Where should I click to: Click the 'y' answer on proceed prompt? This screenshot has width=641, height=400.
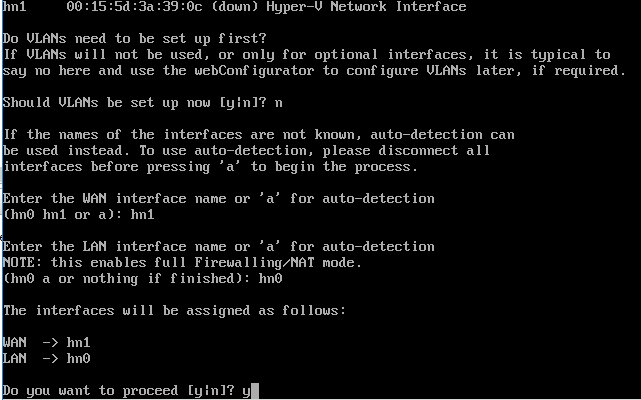(246, 392)
